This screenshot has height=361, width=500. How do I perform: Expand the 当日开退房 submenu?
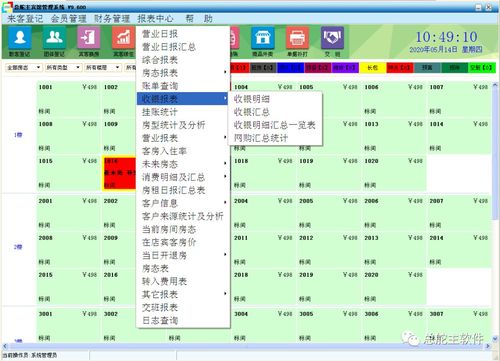[183, 255]
